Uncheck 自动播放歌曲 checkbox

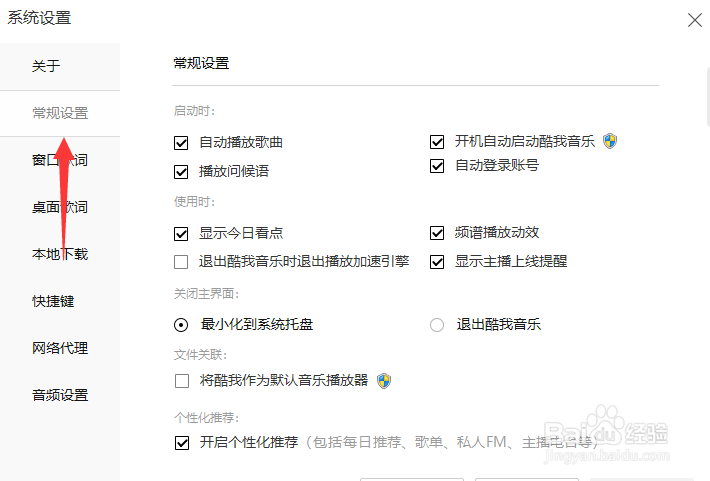pos(181,142)
